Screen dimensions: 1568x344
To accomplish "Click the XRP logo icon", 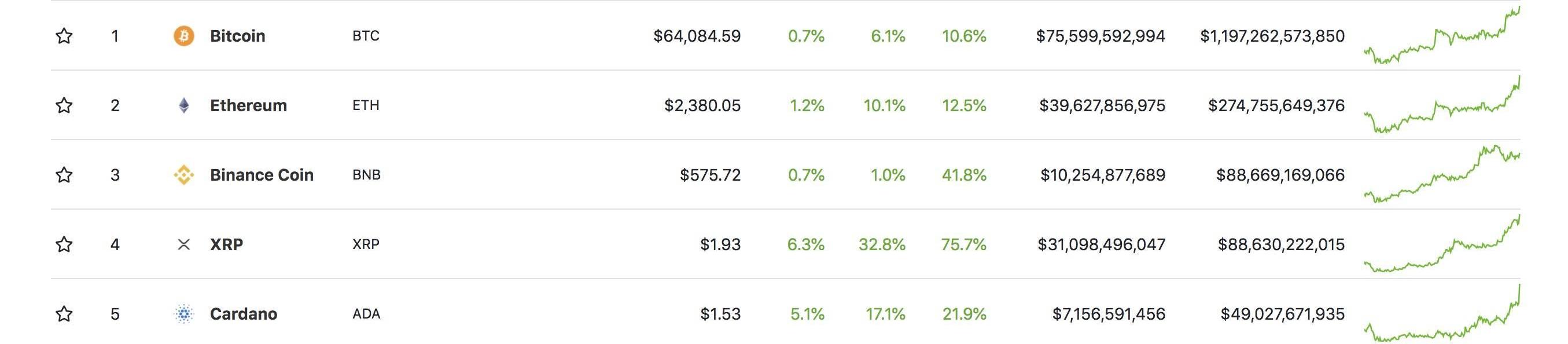I will pyautogui.click(x=184, y=244).
